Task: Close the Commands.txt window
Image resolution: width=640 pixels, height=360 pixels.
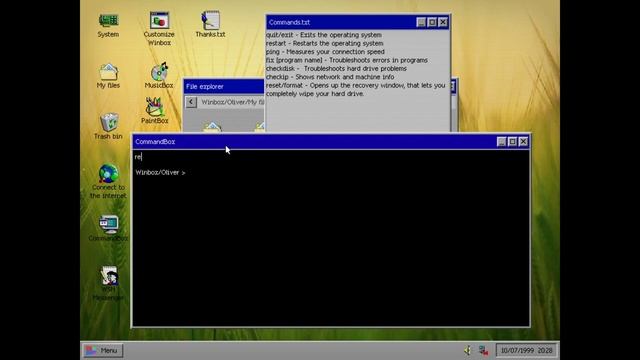Action: (443, 22)
